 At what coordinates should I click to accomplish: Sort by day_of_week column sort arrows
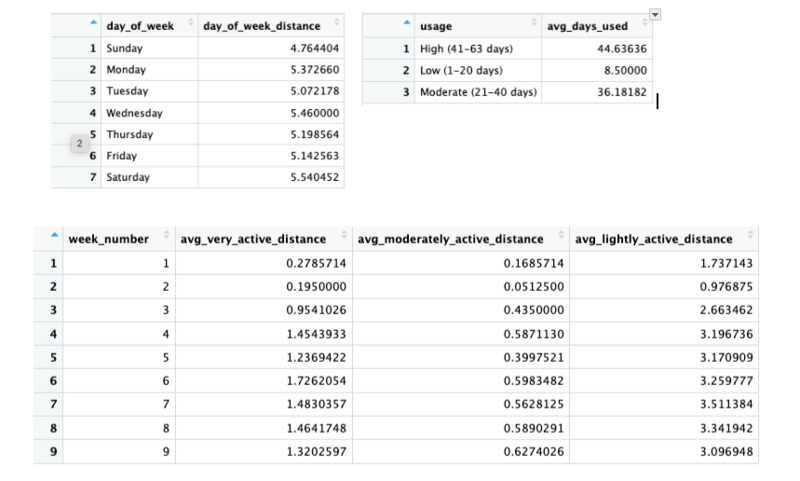coord(191,22)
